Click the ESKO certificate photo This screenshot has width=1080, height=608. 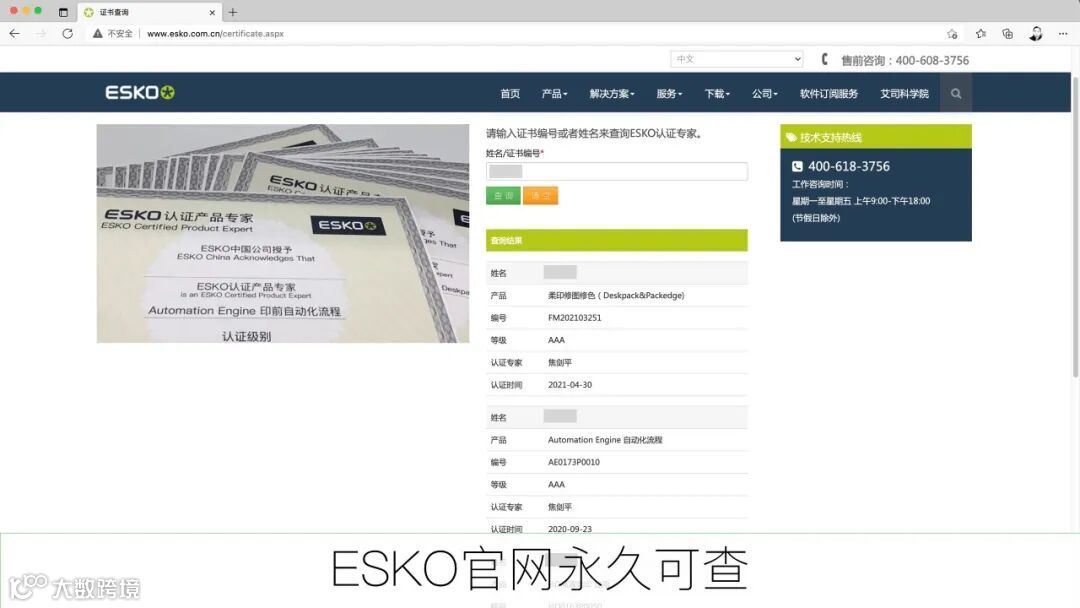282,233
